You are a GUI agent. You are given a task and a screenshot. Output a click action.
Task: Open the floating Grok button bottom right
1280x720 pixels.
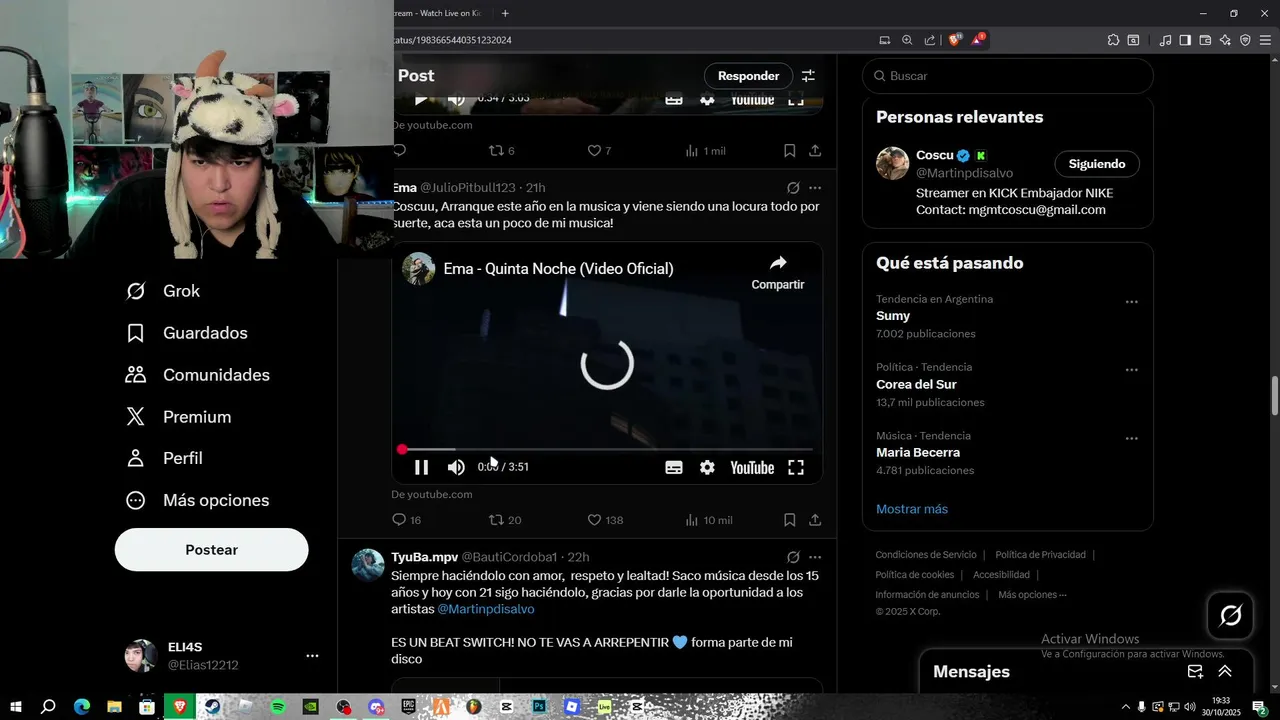[1230, 616]
